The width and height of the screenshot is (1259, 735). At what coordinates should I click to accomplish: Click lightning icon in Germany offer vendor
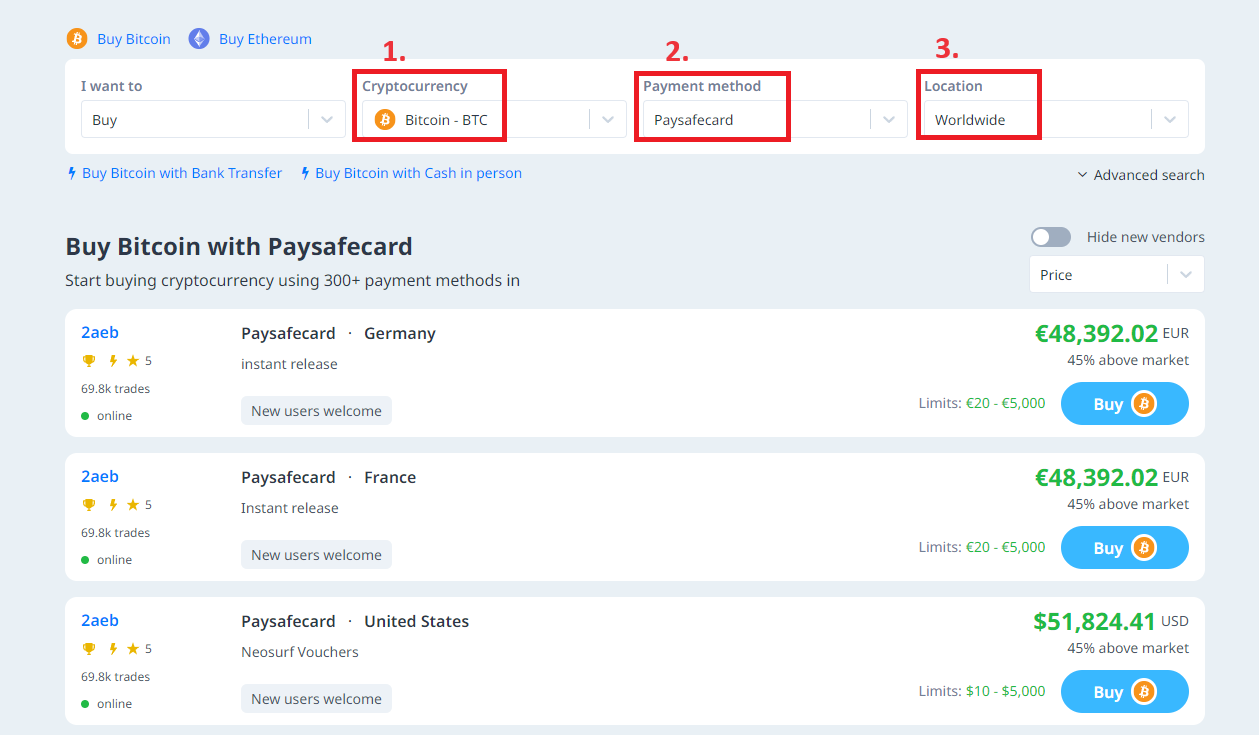(113, 361)
